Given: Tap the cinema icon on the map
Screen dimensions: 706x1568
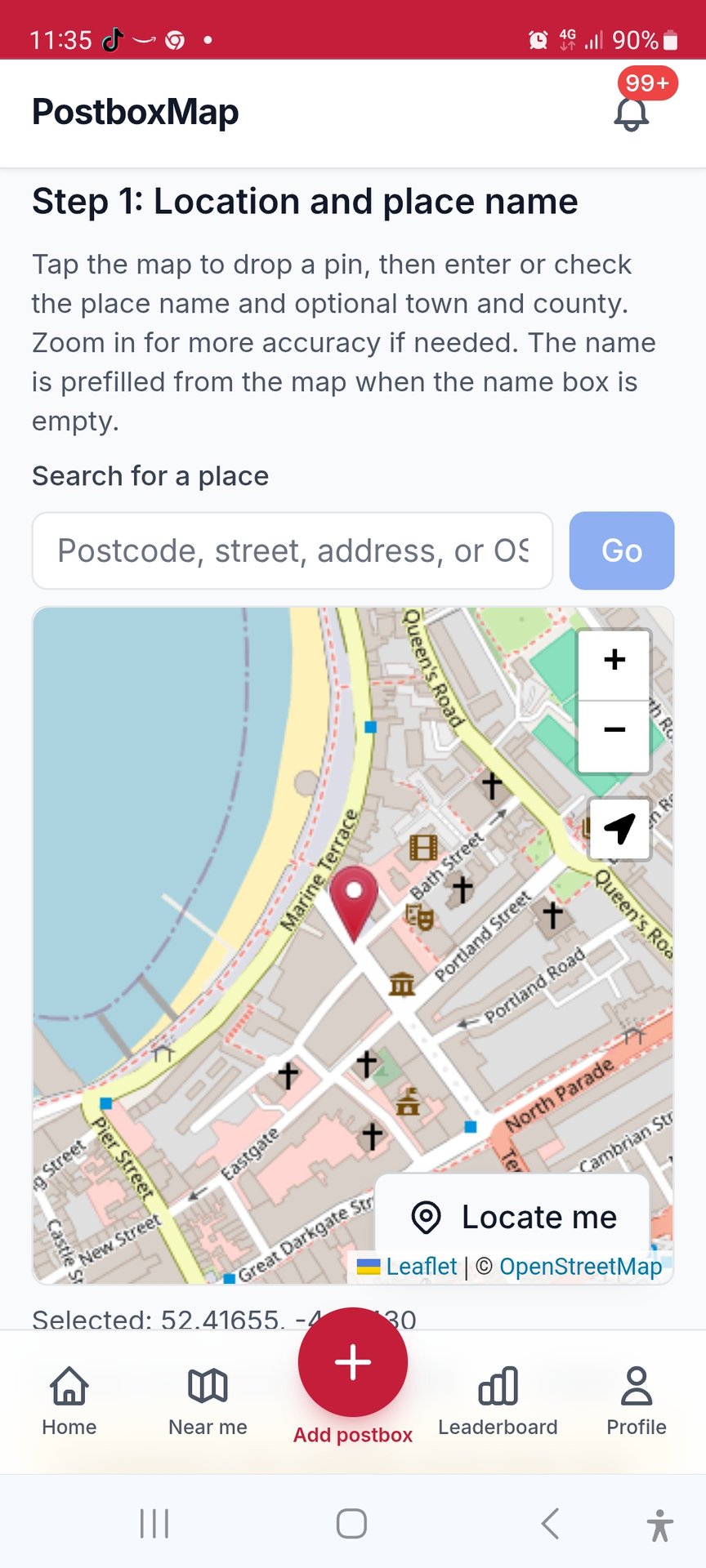Looking at the screenshot, I should [423, 848].
